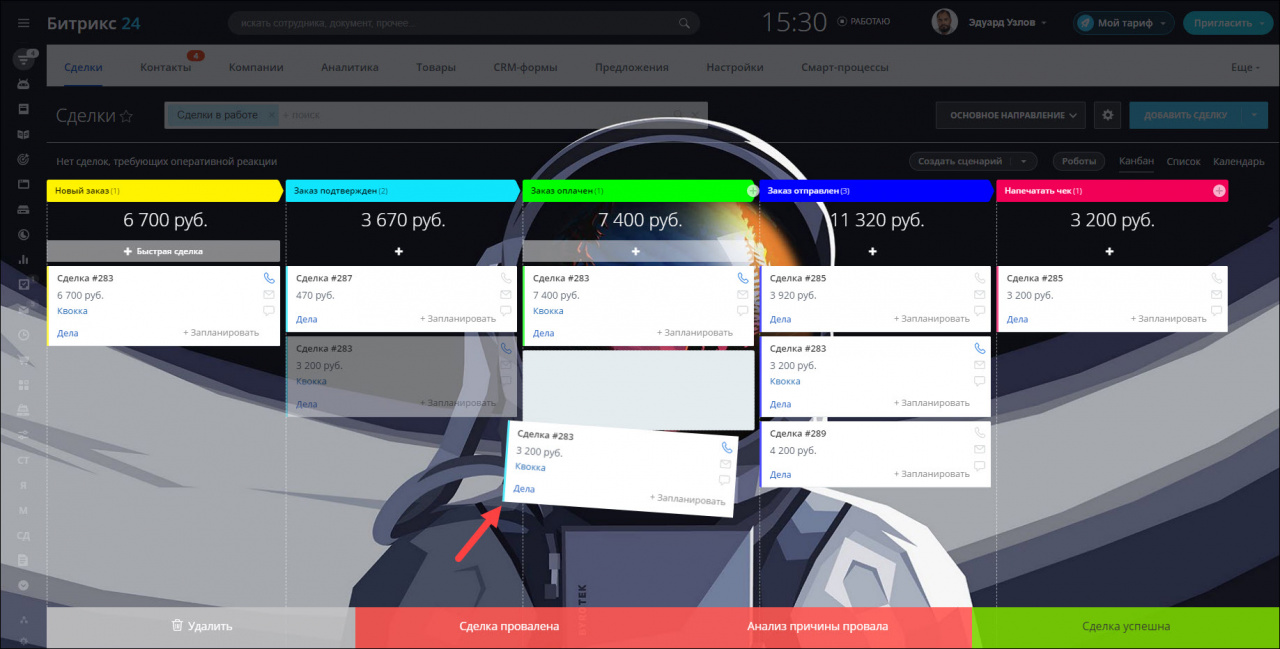Click the Сделка успешна drop zone
This screenshot has height=649, width=1280.
pos(1126,627)
